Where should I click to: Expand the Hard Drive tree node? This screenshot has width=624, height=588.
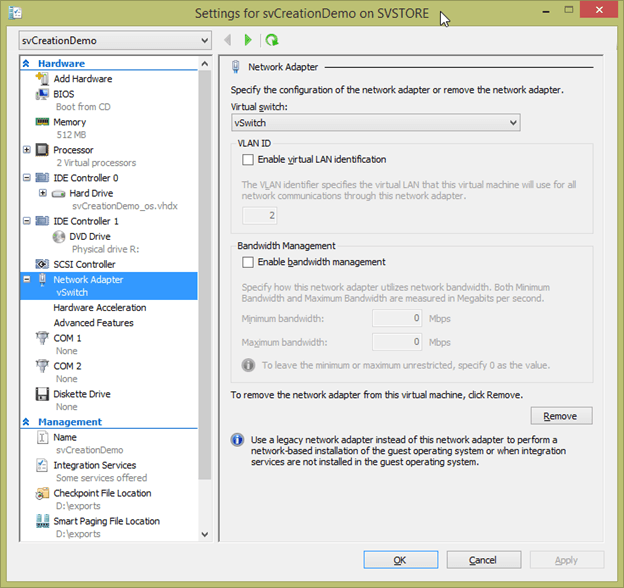(x=43, y=193)
